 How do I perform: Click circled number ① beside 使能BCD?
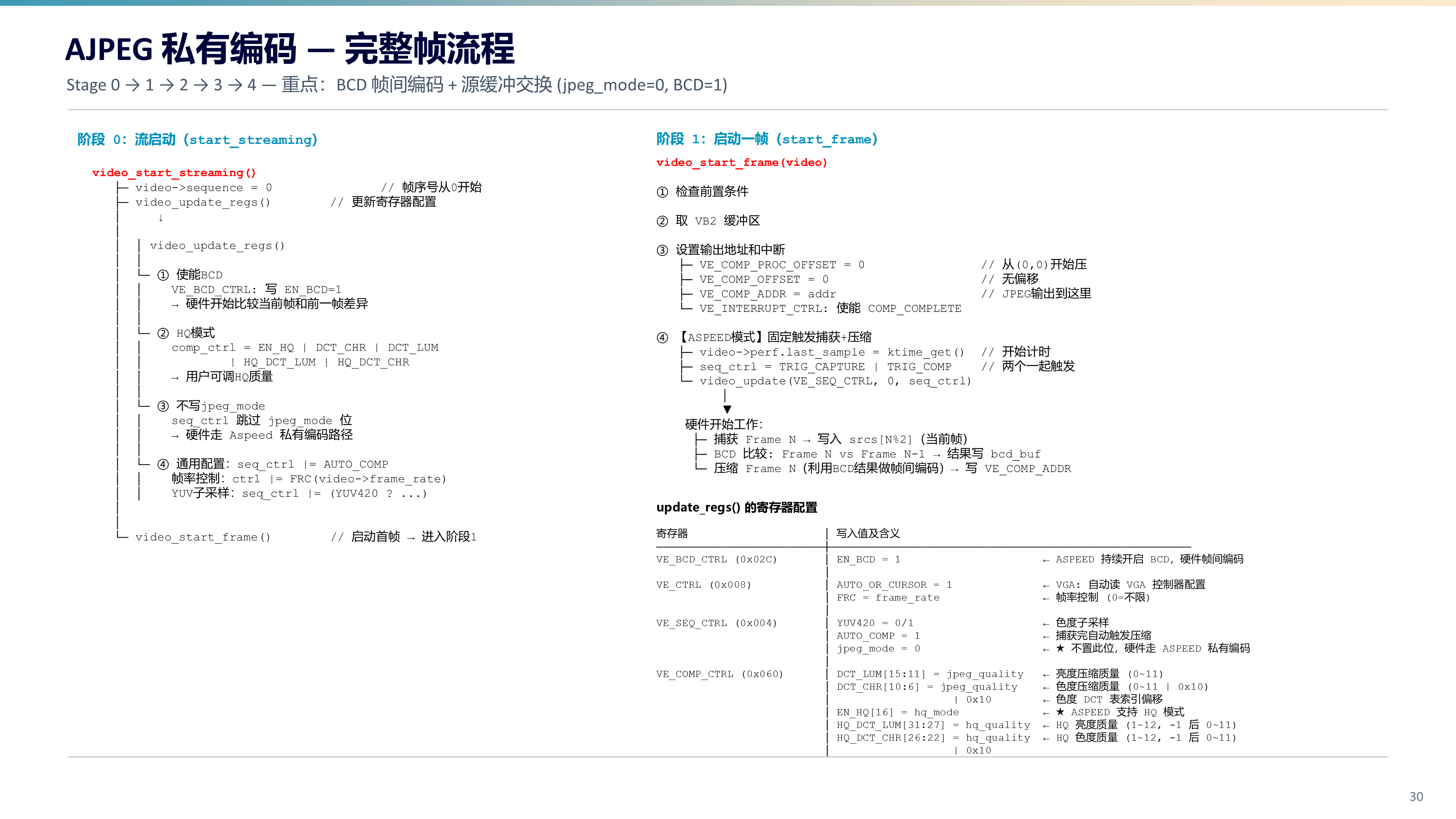(163, 275)
